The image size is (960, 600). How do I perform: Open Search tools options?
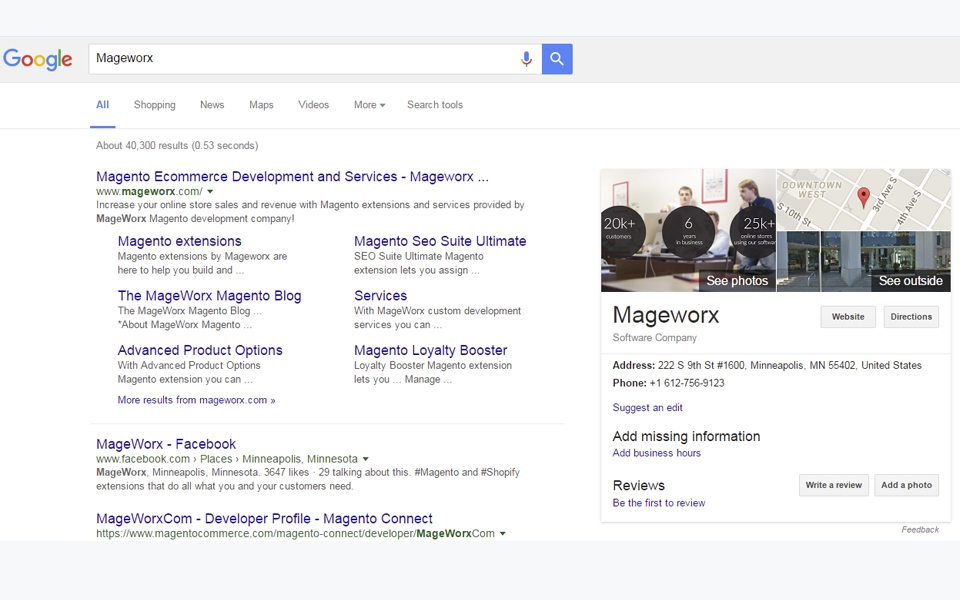pyautogui.click(x=435, y=105)
